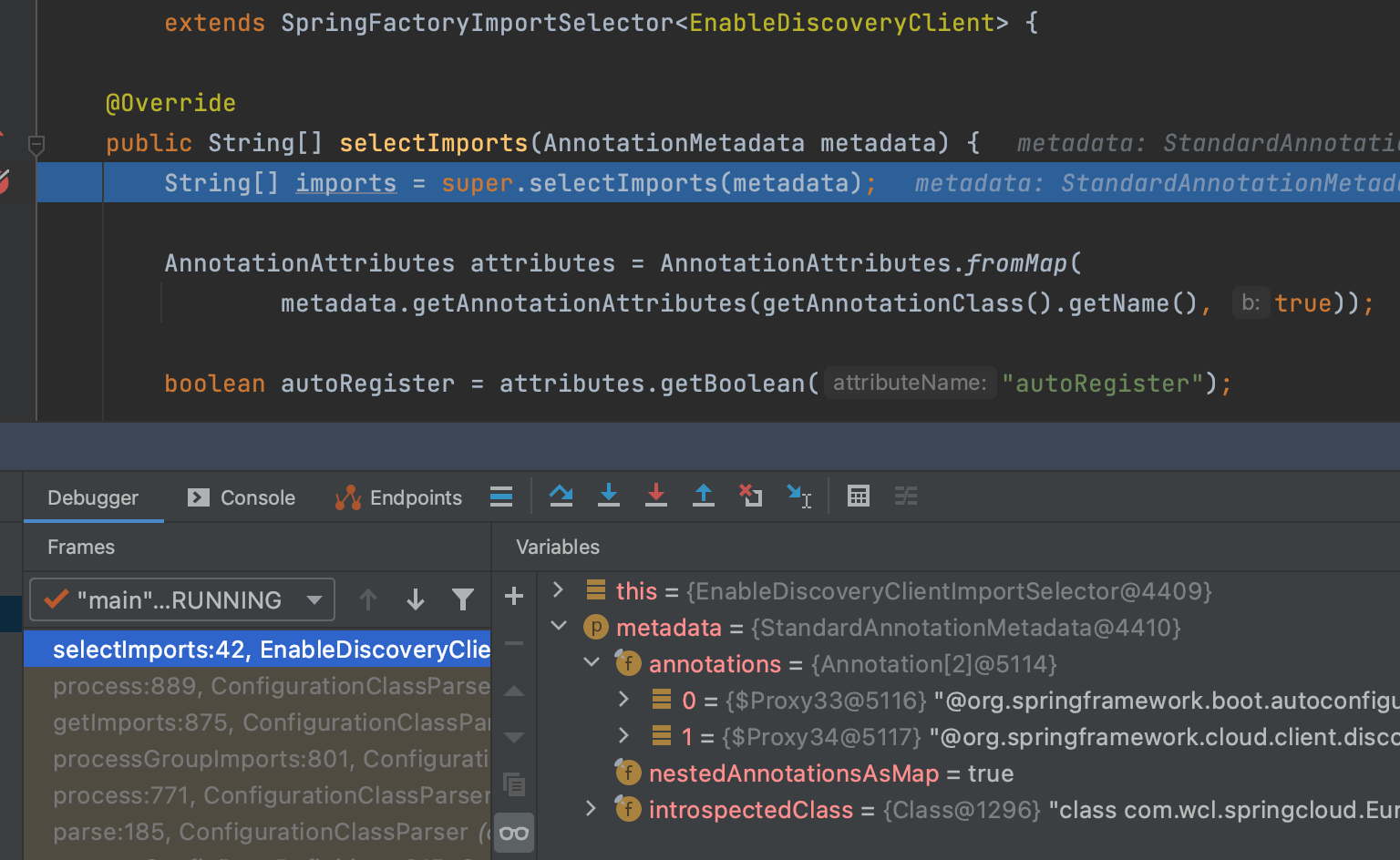The height and width of the screenshot is (860, 1400).
Task: Click the array element icon for index 1
Action: [x=662, y=736]
